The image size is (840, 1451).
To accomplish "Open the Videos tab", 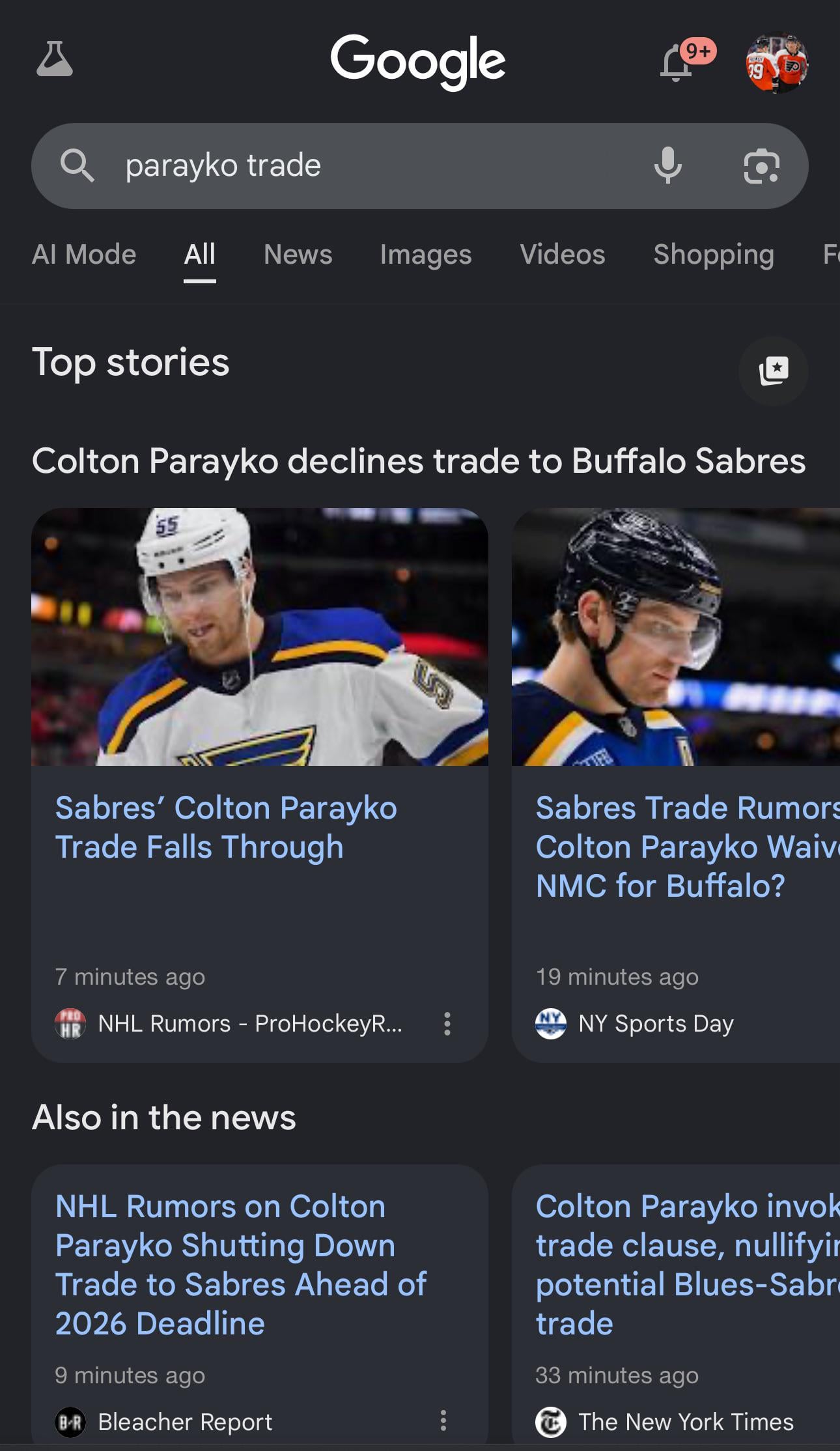I will tap(562, 255).
